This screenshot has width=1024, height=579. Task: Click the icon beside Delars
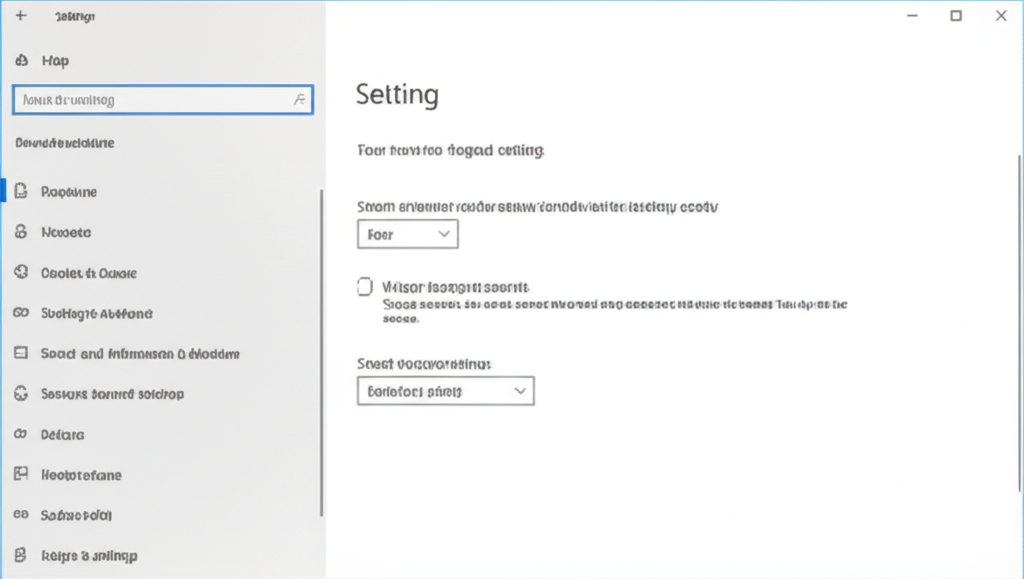(21, 434)
